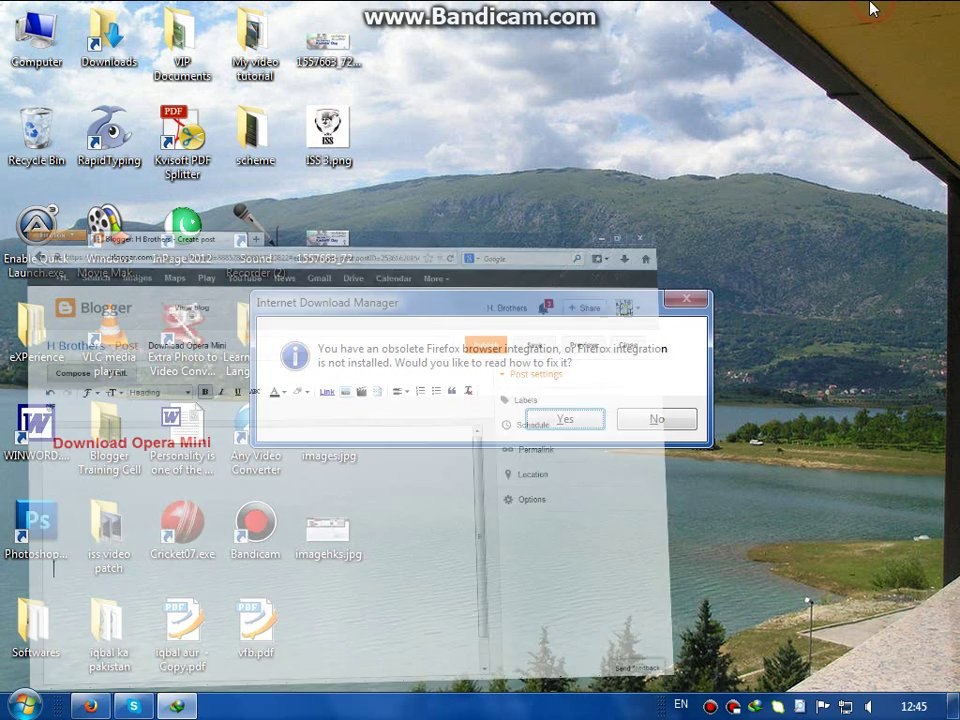This screenshot has width=960, height=720.
Task: Open the Action Center flag tray icon
Action: (823, 707)
